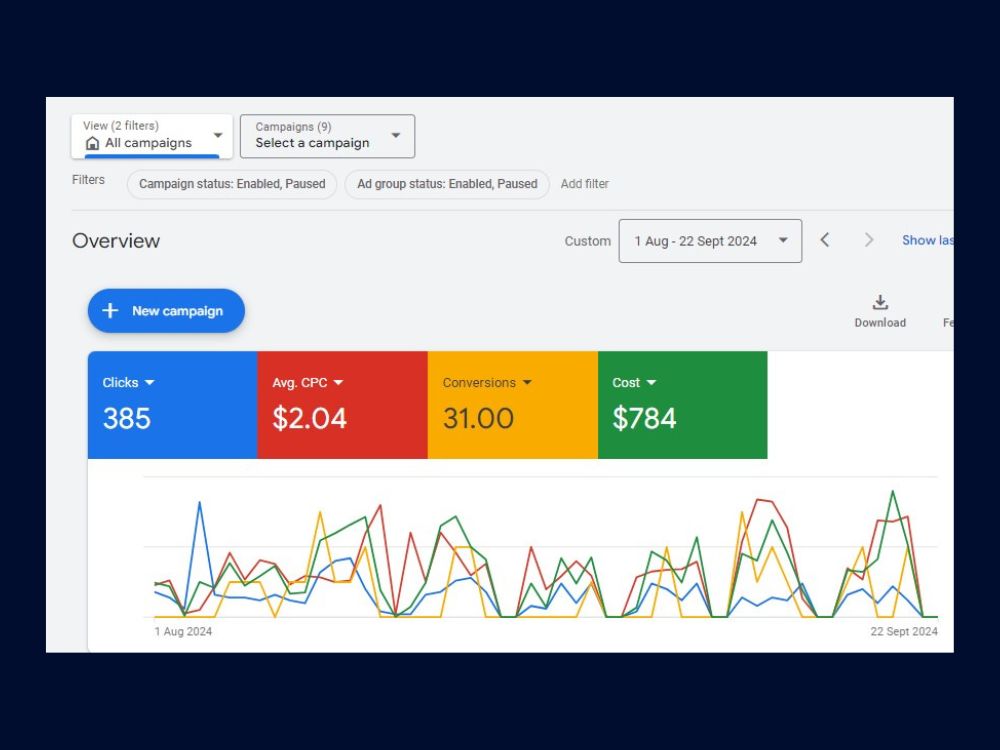Select the yellow 31.00 conversions scorecard
The width and height of the screenshot is (1000, 750).
(513, 405)
